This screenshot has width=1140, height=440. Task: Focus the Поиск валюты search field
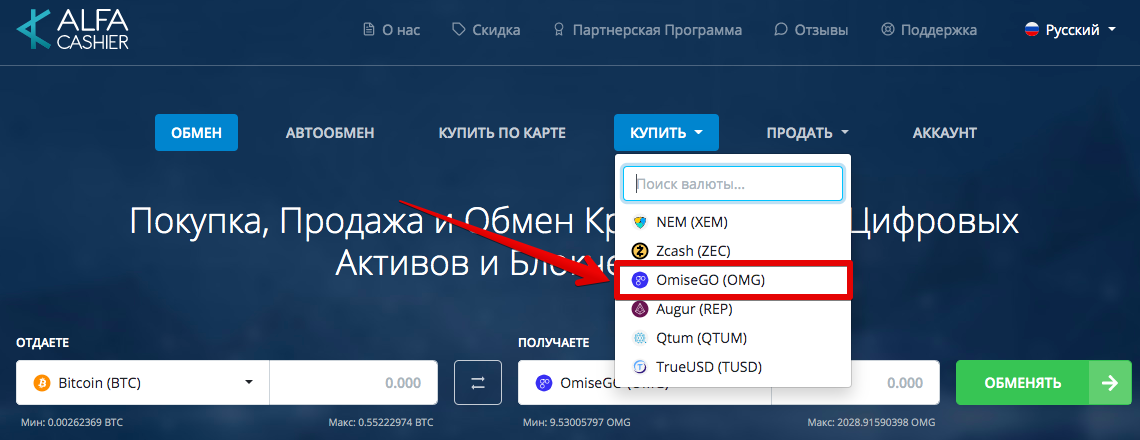click(733, 183)
